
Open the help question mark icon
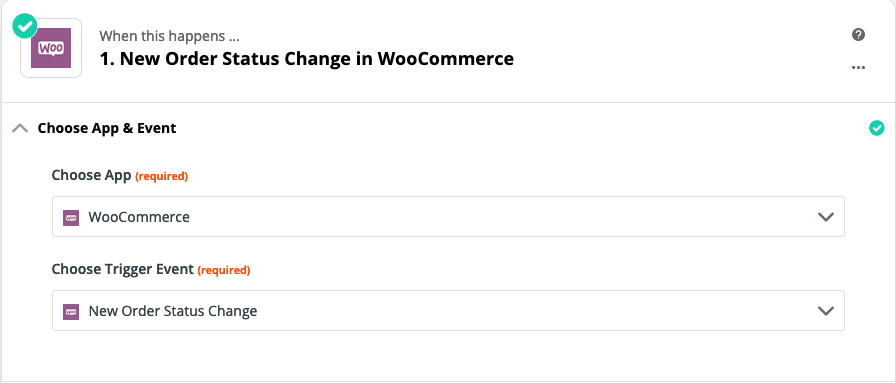858,35
